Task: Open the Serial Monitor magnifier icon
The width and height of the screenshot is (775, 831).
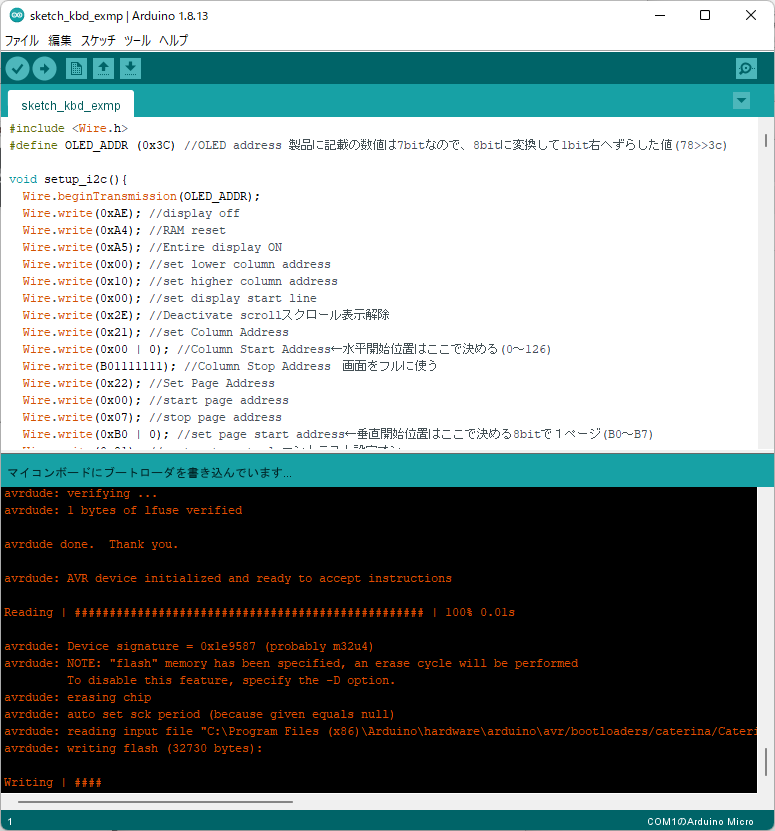Action: 745,68
